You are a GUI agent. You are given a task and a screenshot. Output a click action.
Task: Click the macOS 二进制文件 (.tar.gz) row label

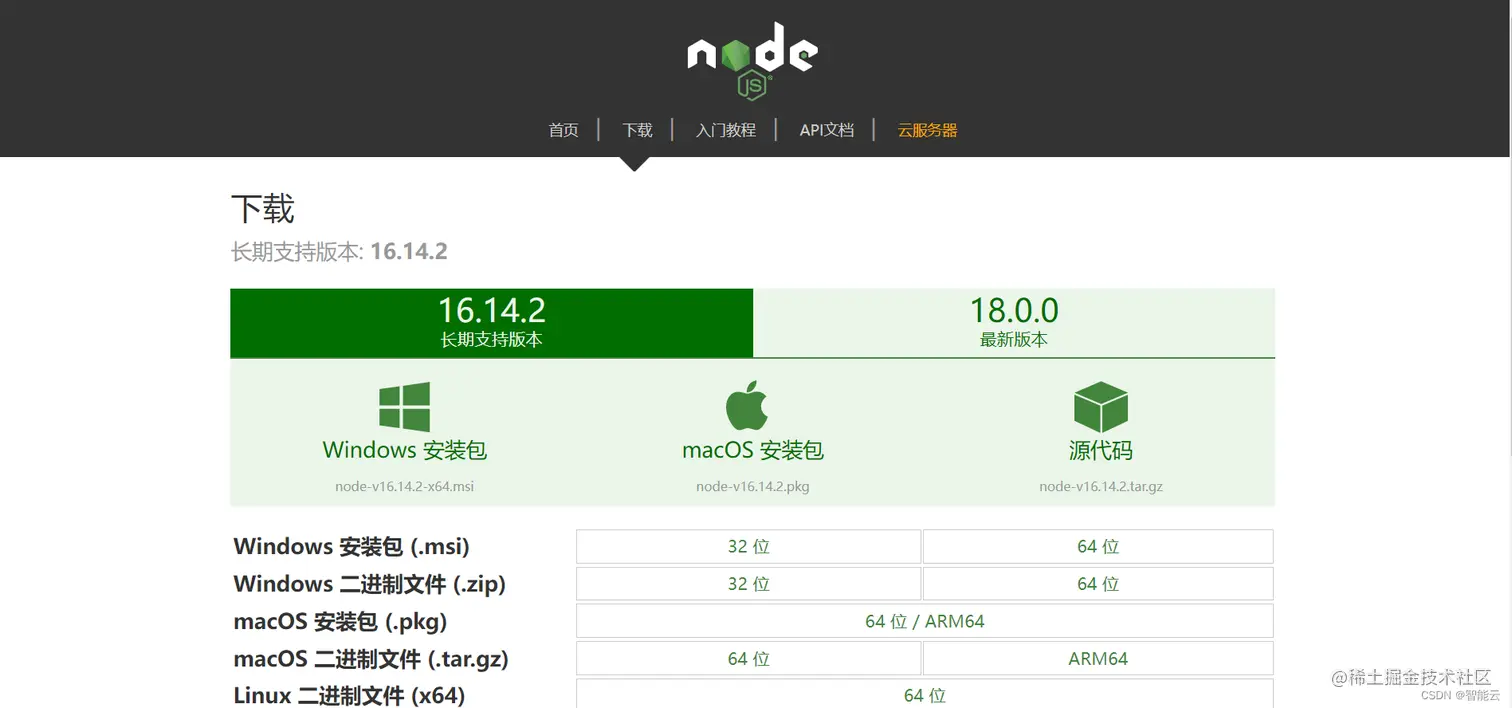371,659
